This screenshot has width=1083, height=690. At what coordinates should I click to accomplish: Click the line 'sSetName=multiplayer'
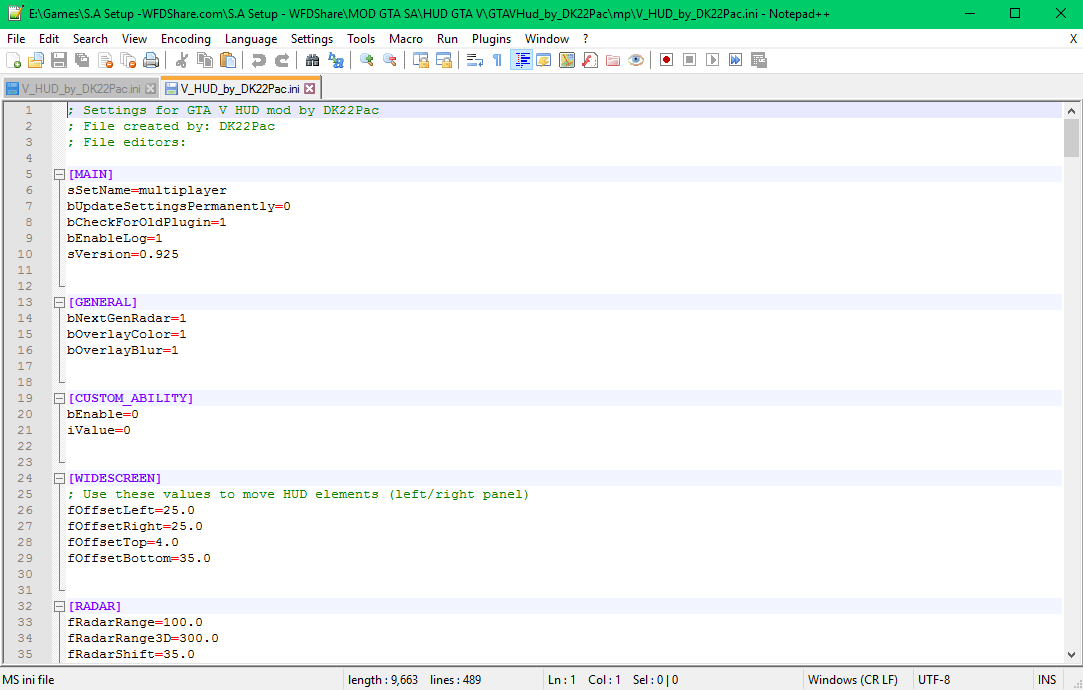point(146,191)
